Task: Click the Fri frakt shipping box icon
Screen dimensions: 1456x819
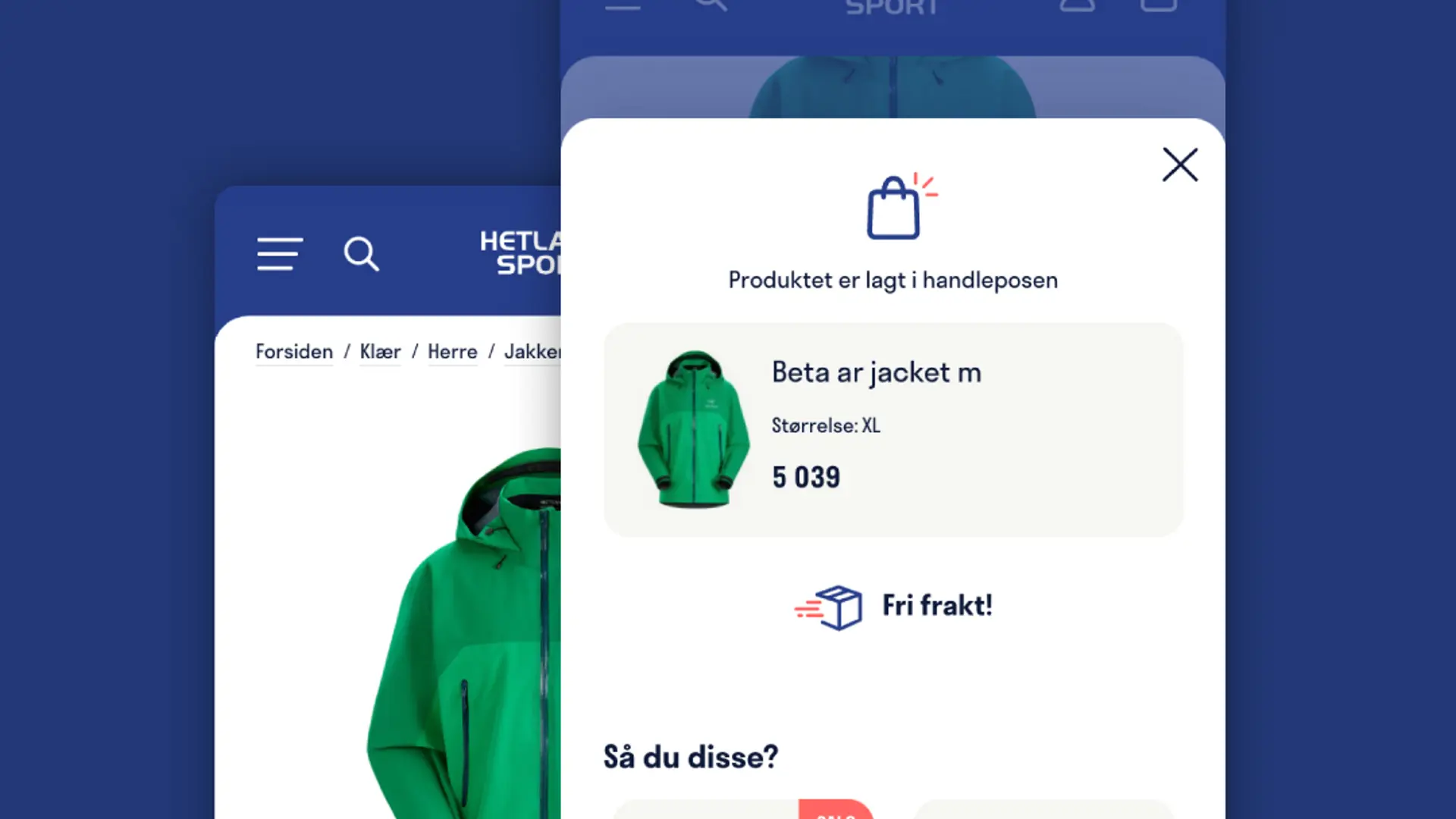Action: pyautogui.click(x=829, y=607)
